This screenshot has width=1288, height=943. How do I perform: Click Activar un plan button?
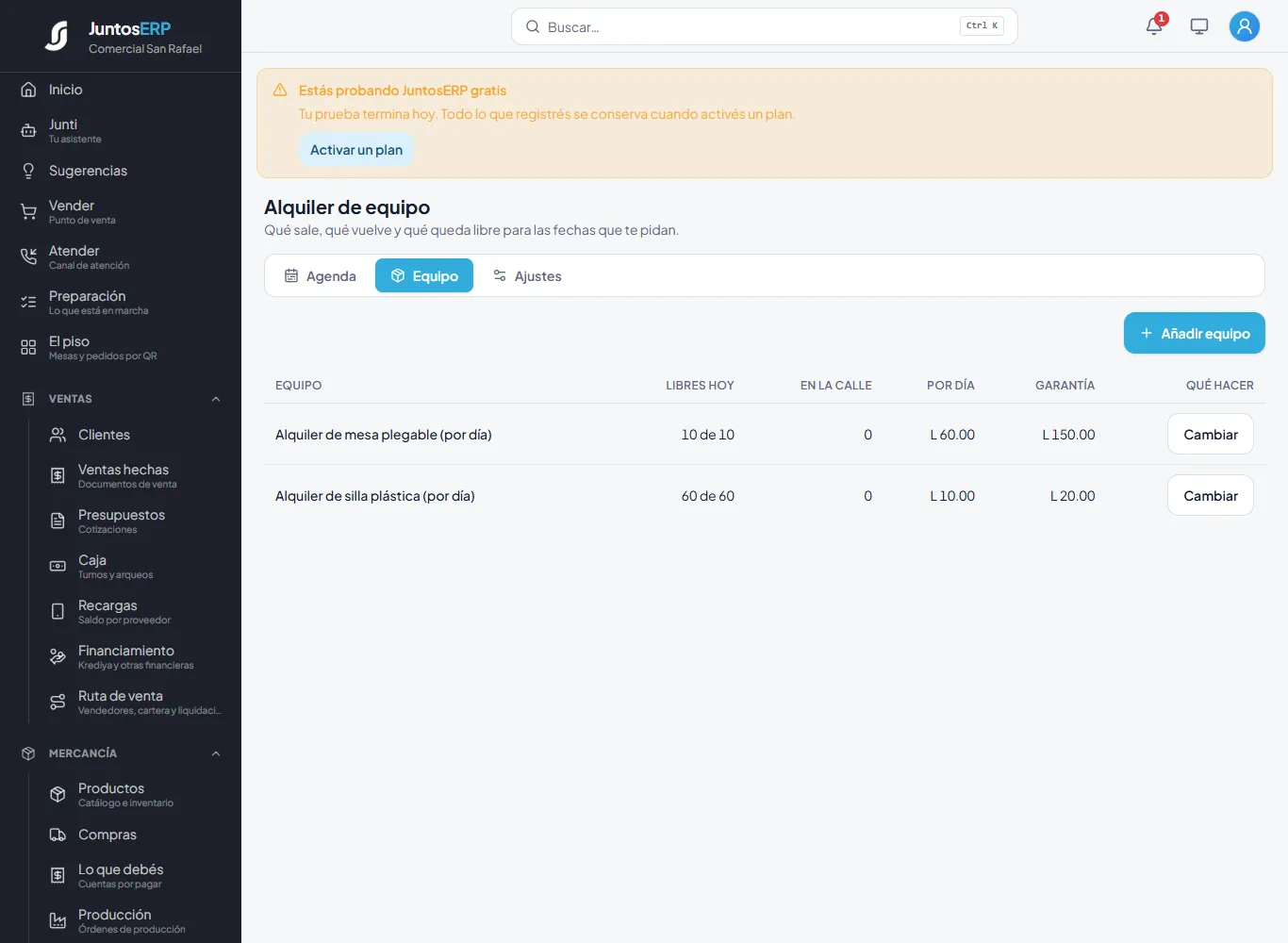point(356,150)
